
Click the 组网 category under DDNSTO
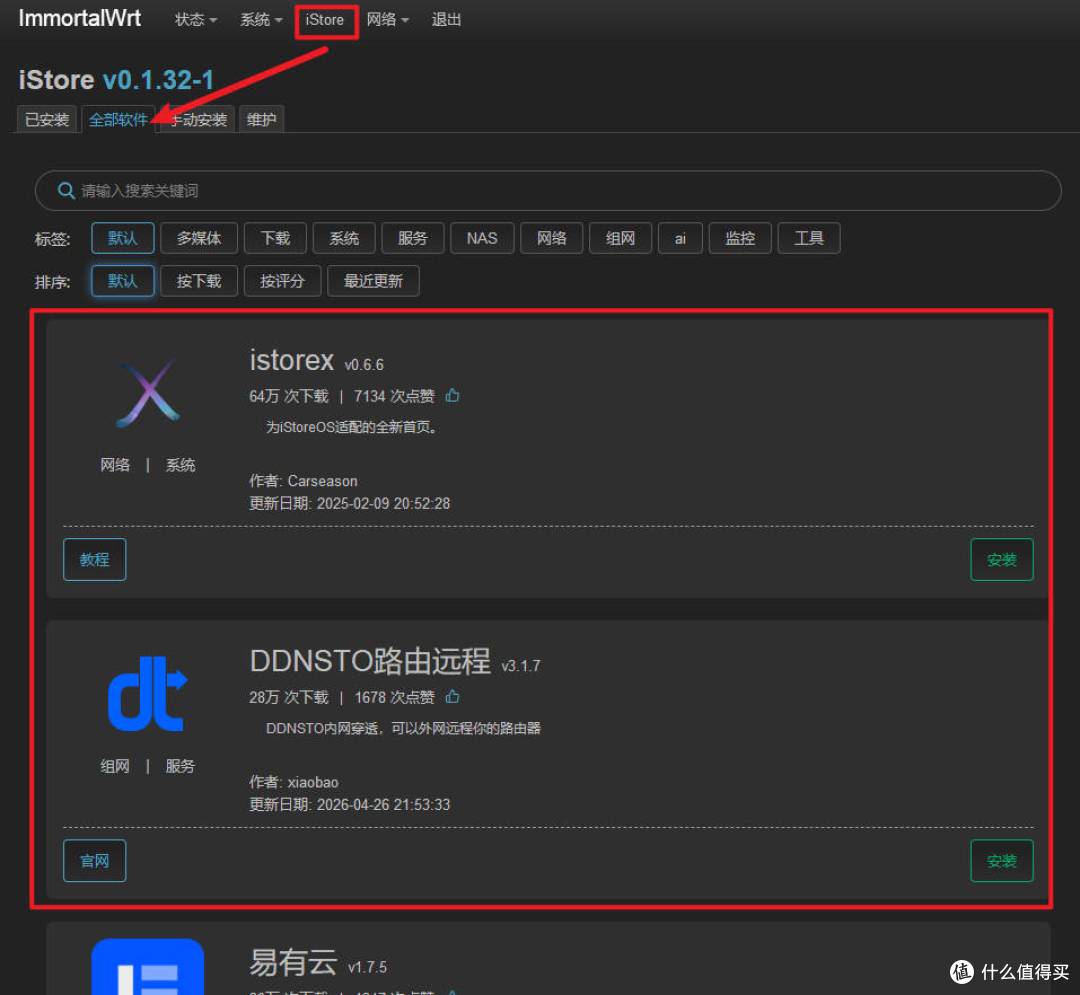[115, 766]
